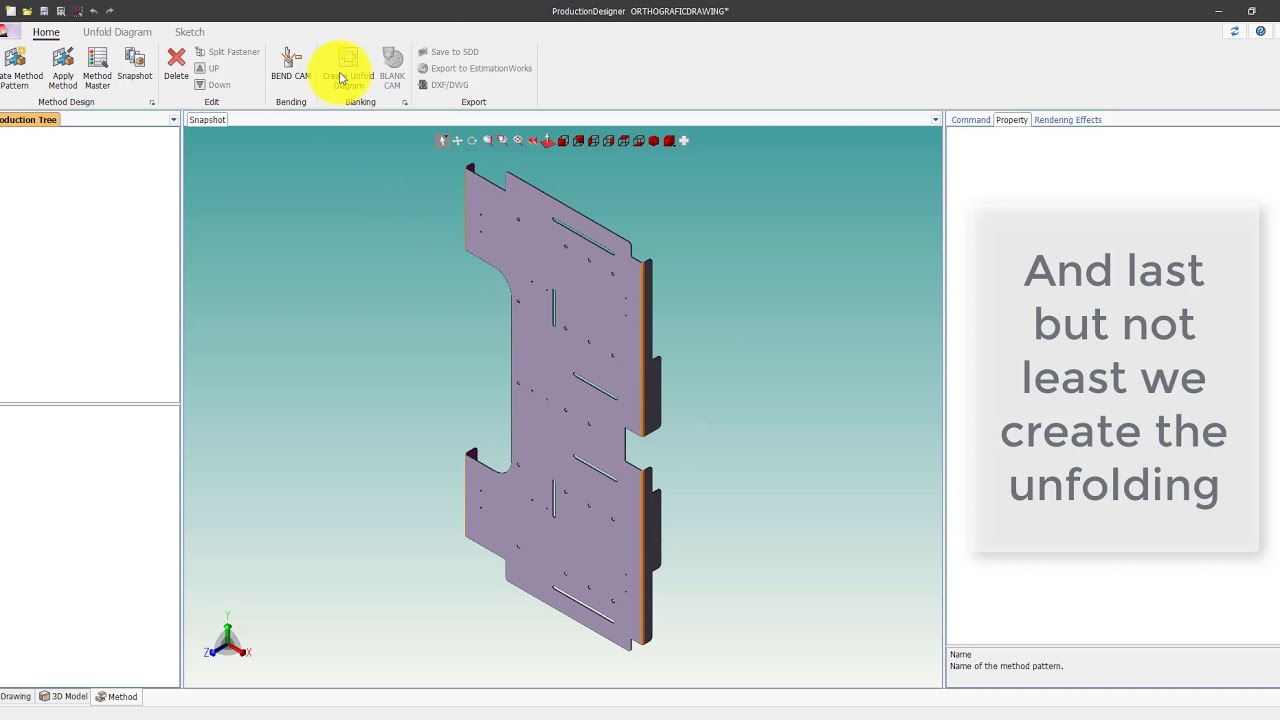
Task: Open the Rendering Effects panel tab
Action: (x=1068, y=120)
